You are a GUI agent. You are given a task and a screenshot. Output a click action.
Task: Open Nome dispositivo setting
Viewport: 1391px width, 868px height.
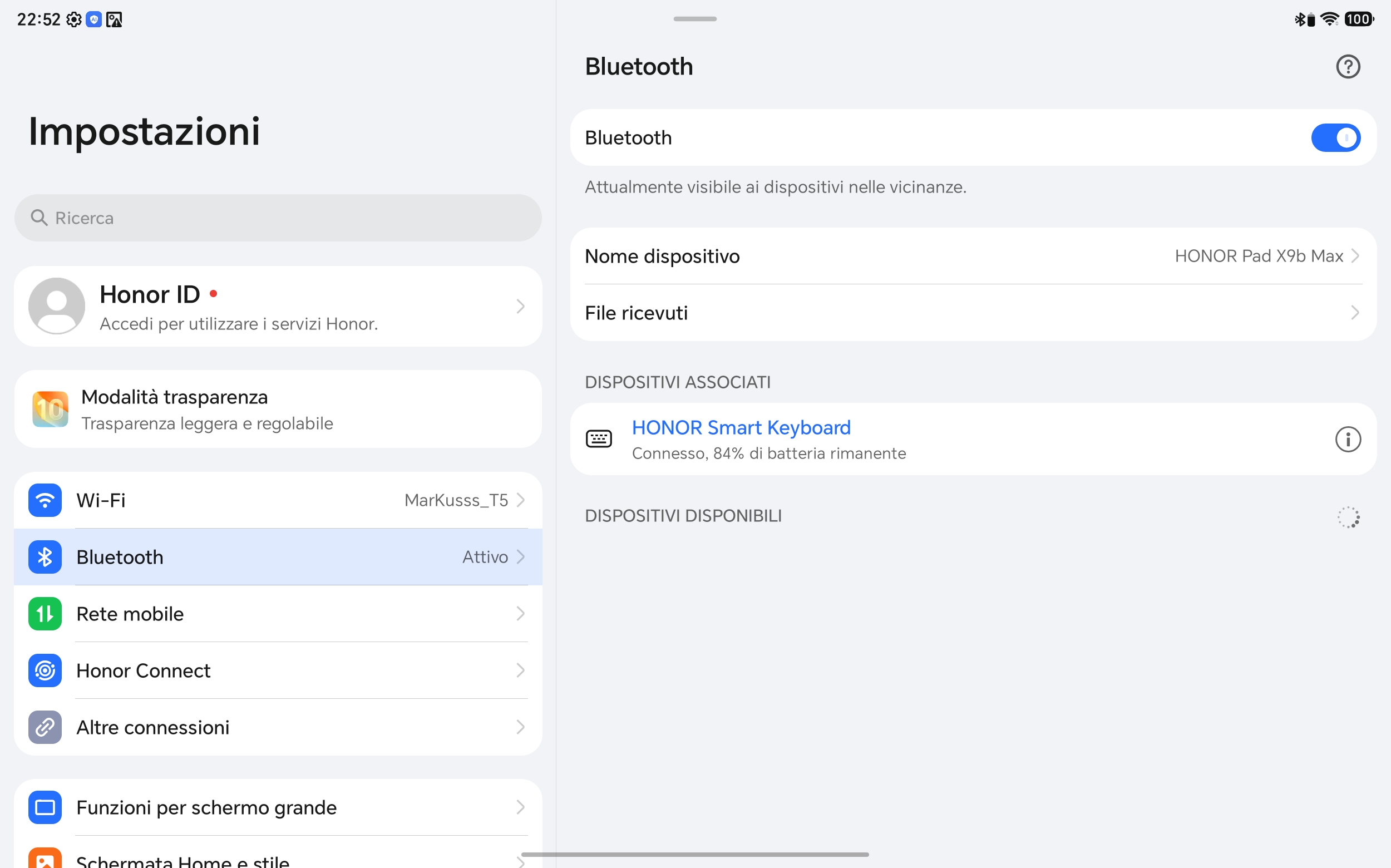pos(973,256)
